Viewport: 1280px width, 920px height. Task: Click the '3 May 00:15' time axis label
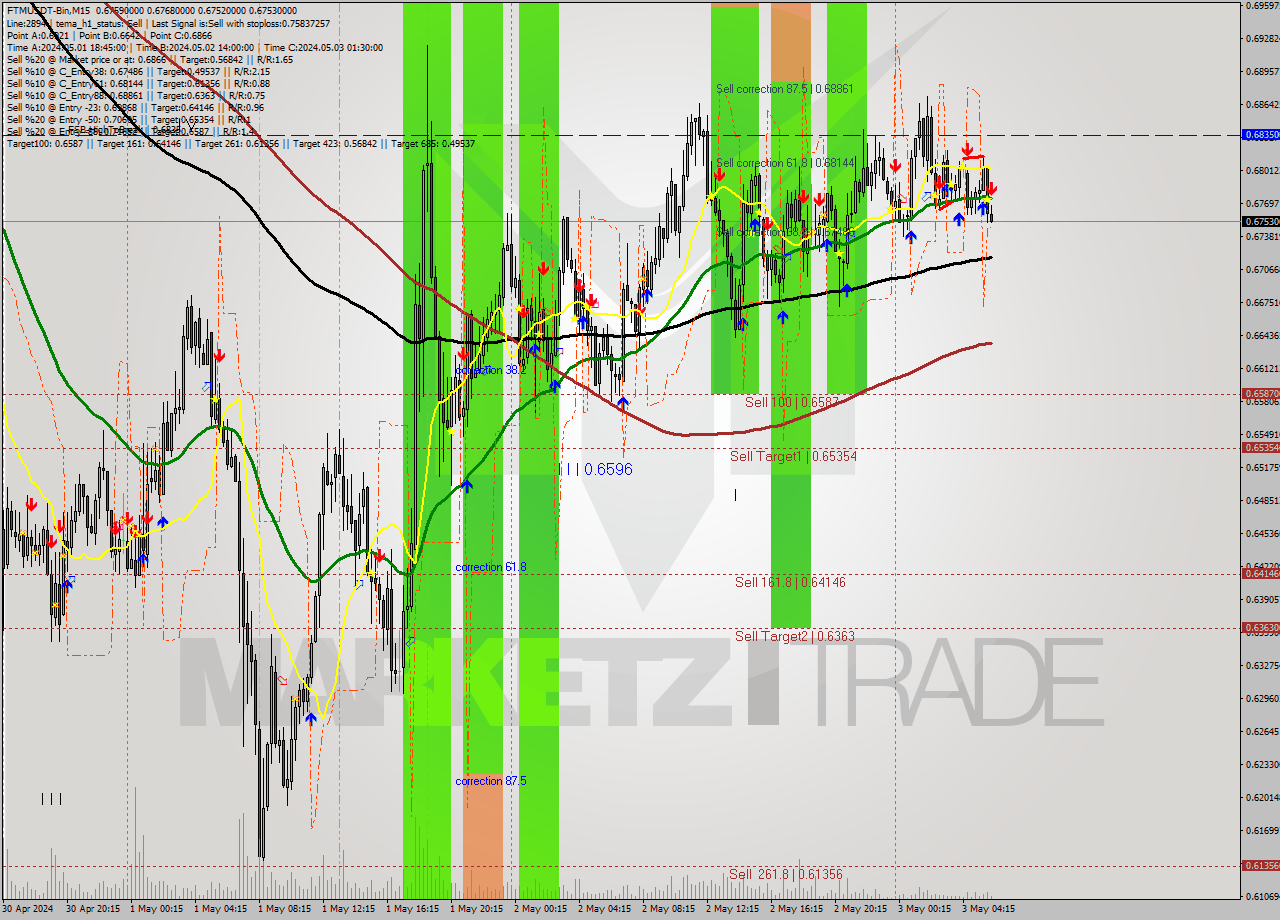pos(925,909)
